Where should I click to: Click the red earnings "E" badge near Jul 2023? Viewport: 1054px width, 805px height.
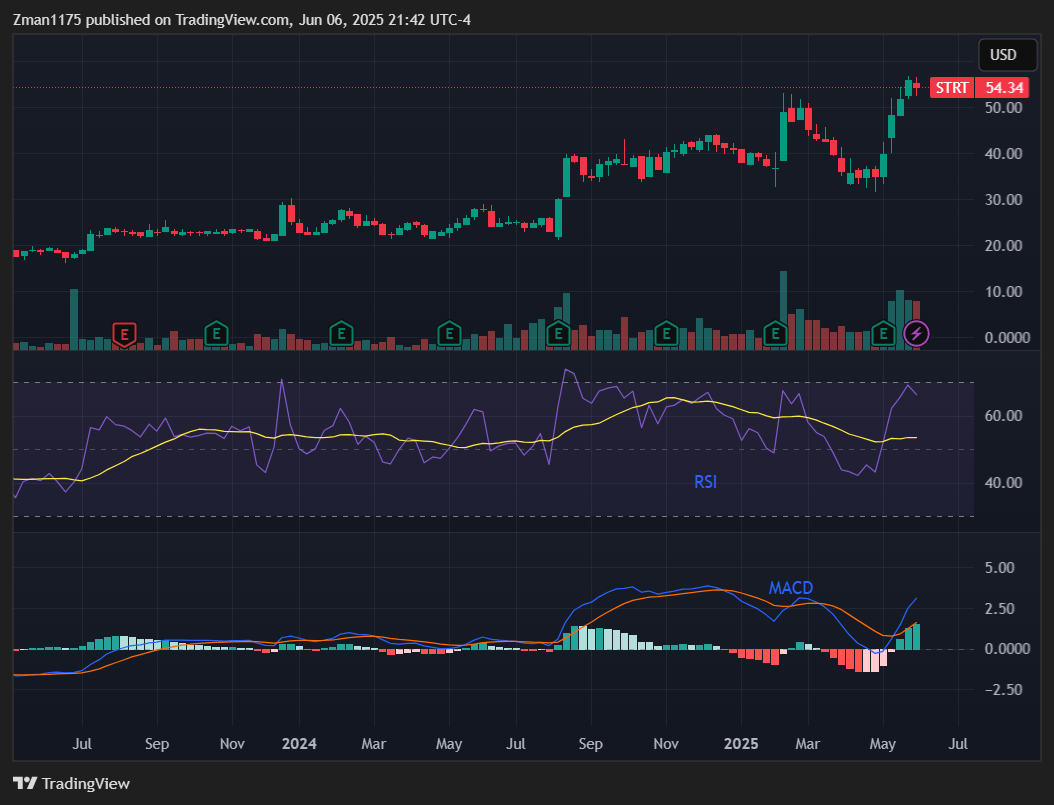pos(124,335)
